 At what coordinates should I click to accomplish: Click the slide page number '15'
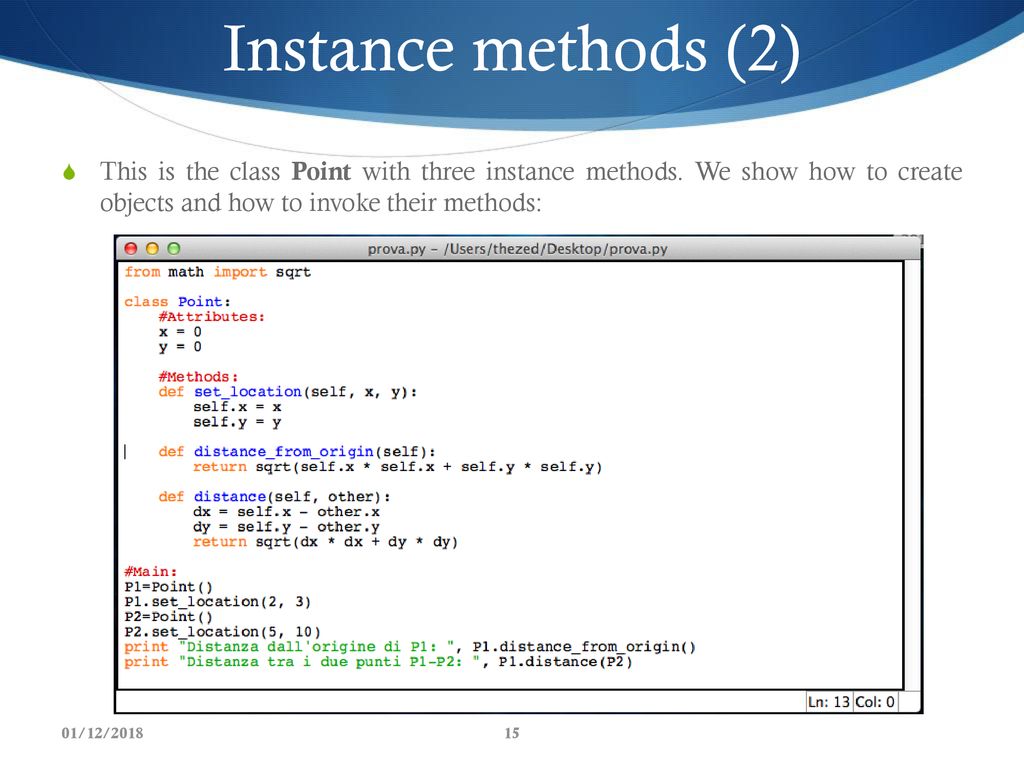click(512, 733)
